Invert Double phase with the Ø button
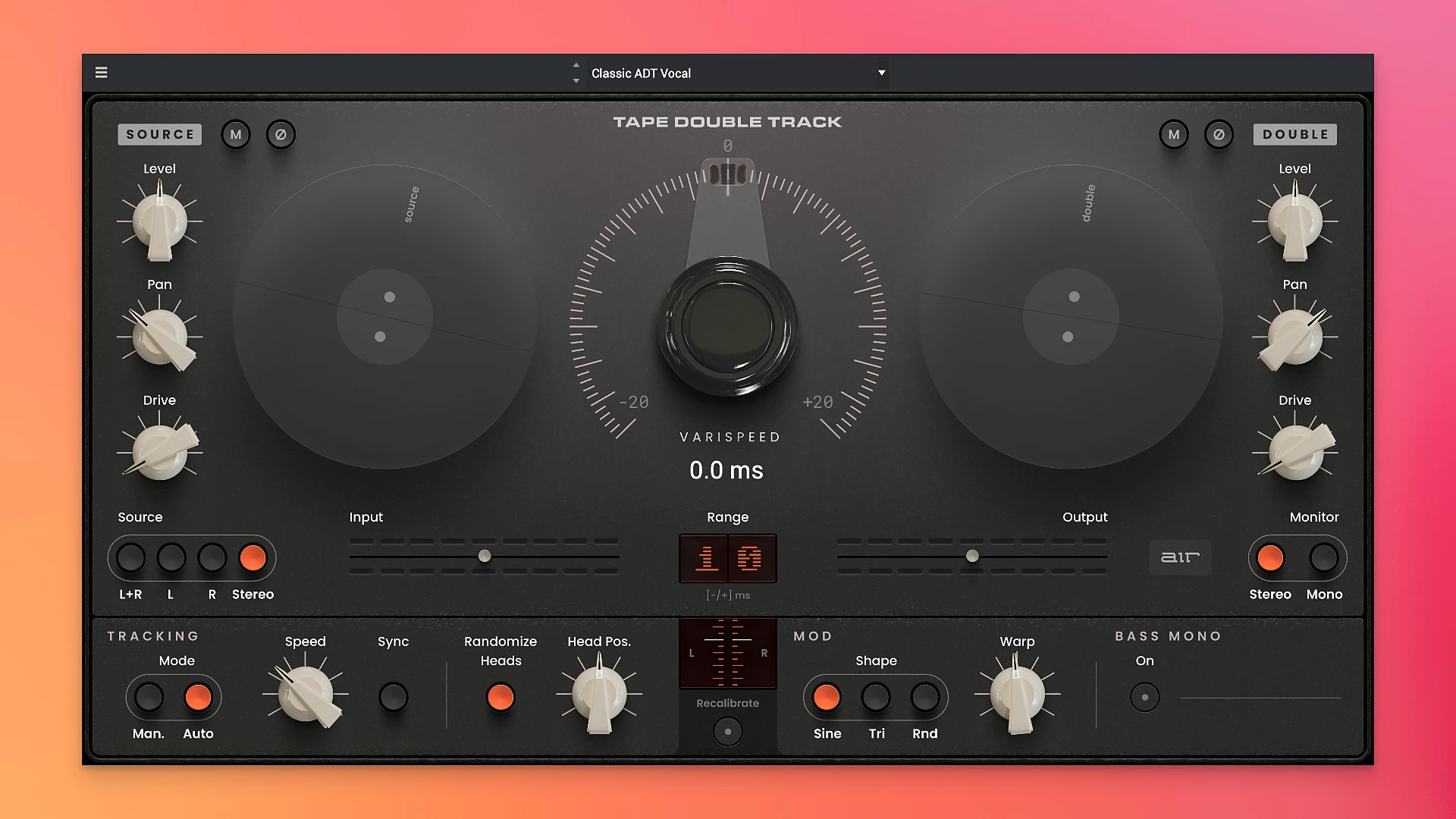The height and width of the screenshot is (819, 1456). 1219,134
